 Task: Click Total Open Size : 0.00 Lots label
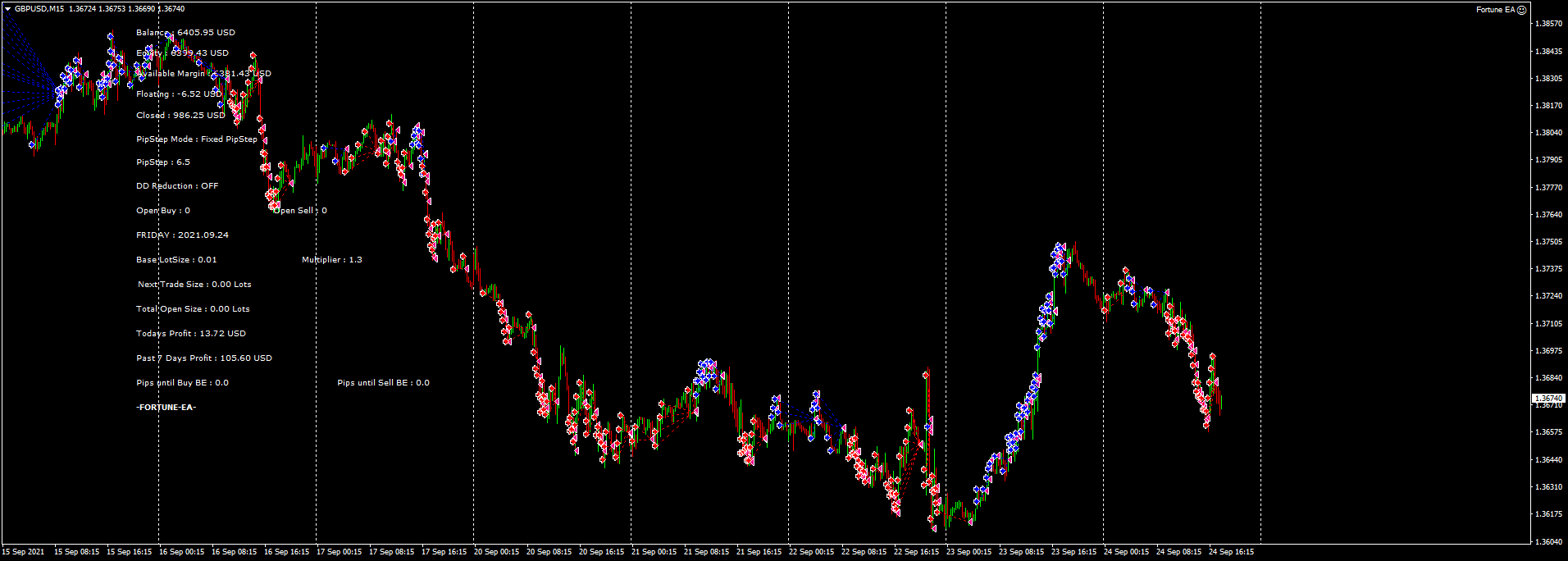[x=193, y=309]
